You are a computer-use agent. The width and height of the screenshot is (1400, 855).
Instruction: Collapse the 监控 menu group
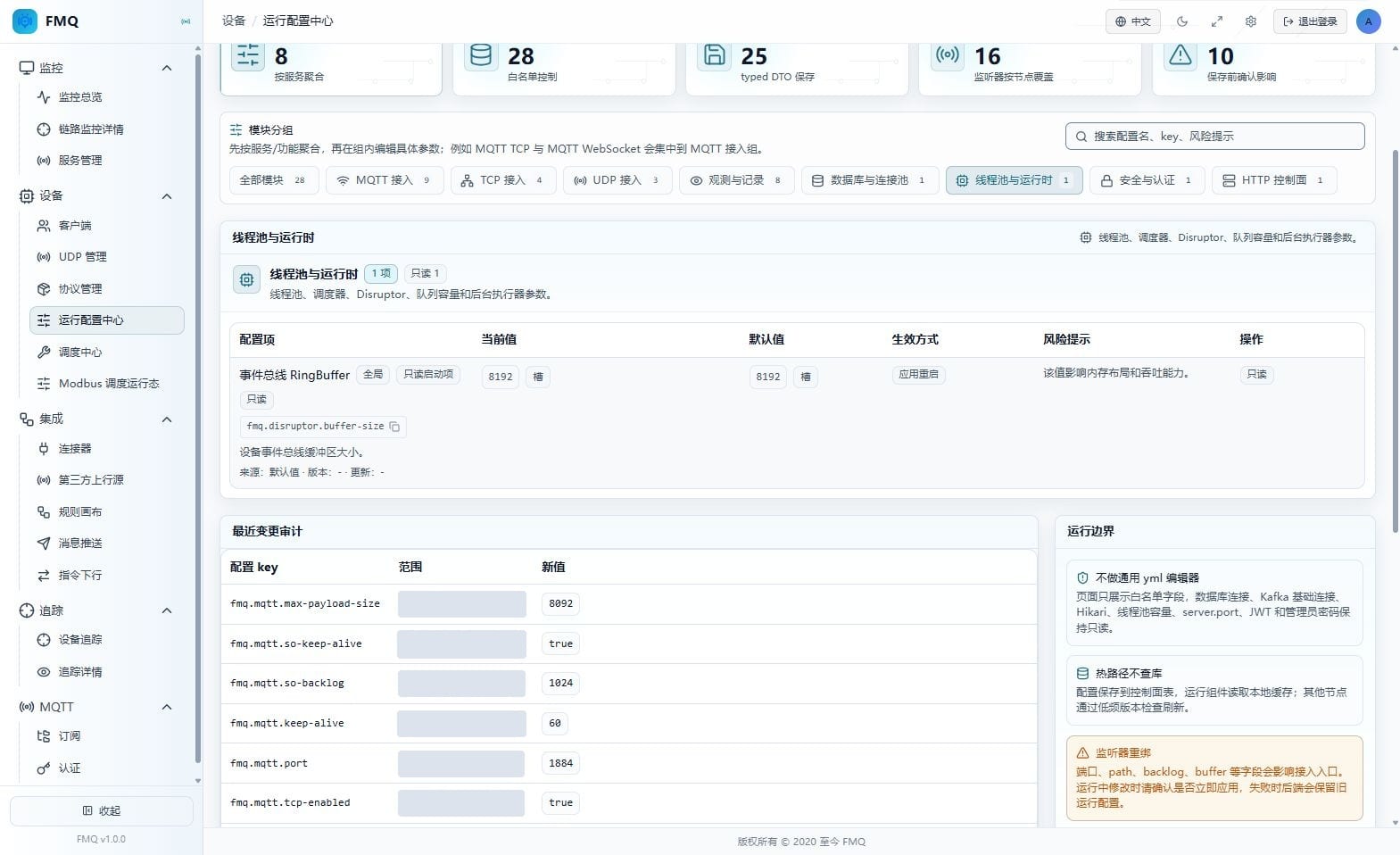(166, 68)
